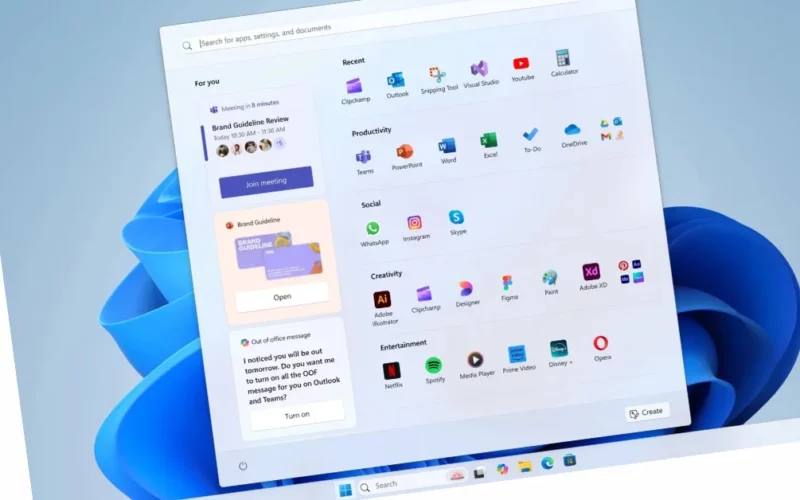Click the Out of office message label
Viewport: 800px width, 500px height.
281,338
